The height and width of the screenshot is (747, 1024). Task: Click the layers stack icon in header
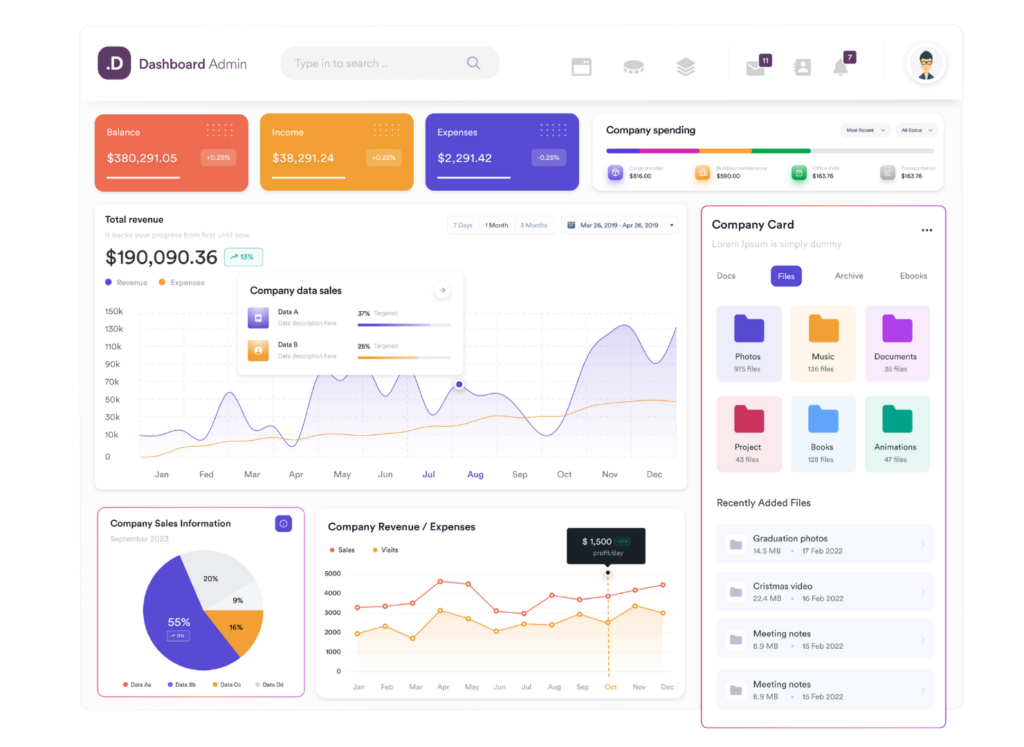point(686,67)
